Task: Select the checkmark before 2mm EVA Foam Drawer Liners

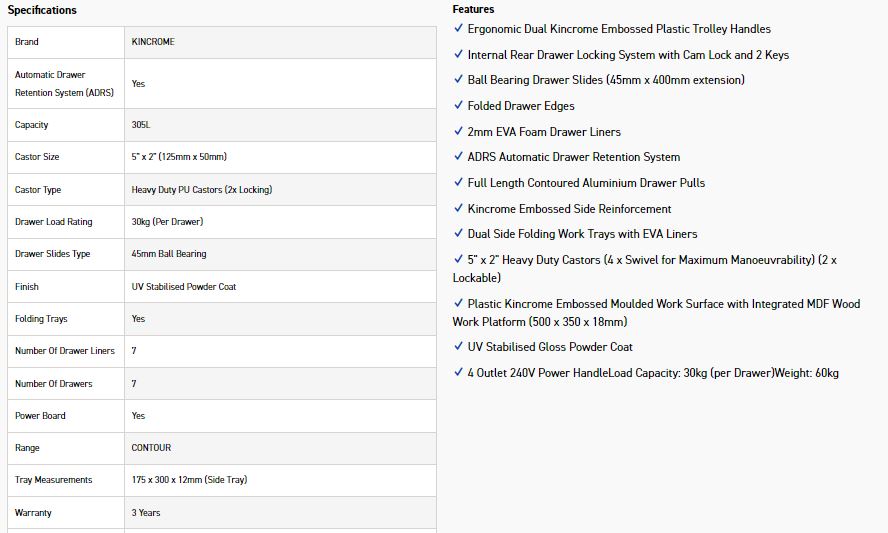Action: (458, 132)
